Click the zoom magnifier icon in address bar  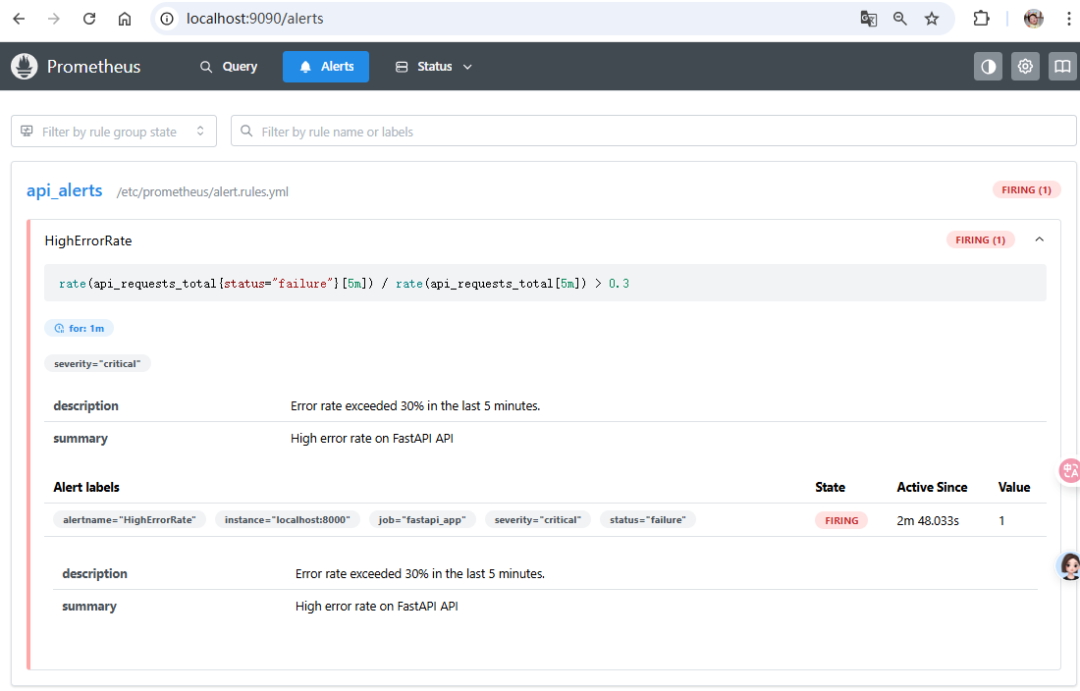(900, 19)
